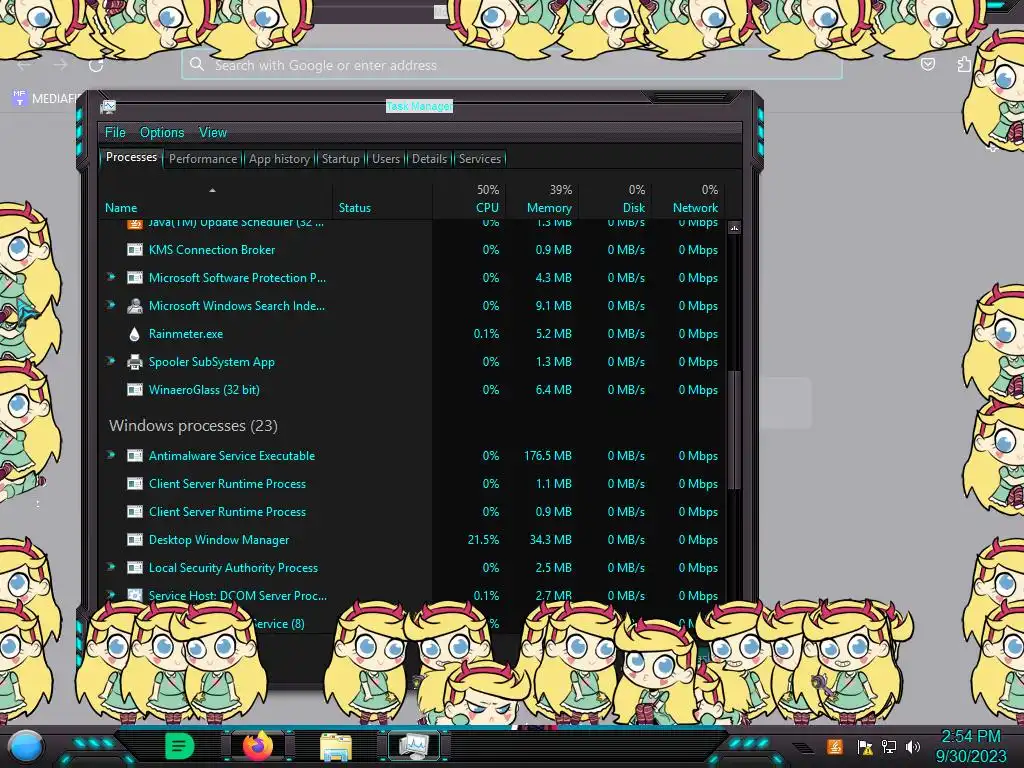Click the network tray icon
The width and height of the screenshot is (1024, 768).
889,746
